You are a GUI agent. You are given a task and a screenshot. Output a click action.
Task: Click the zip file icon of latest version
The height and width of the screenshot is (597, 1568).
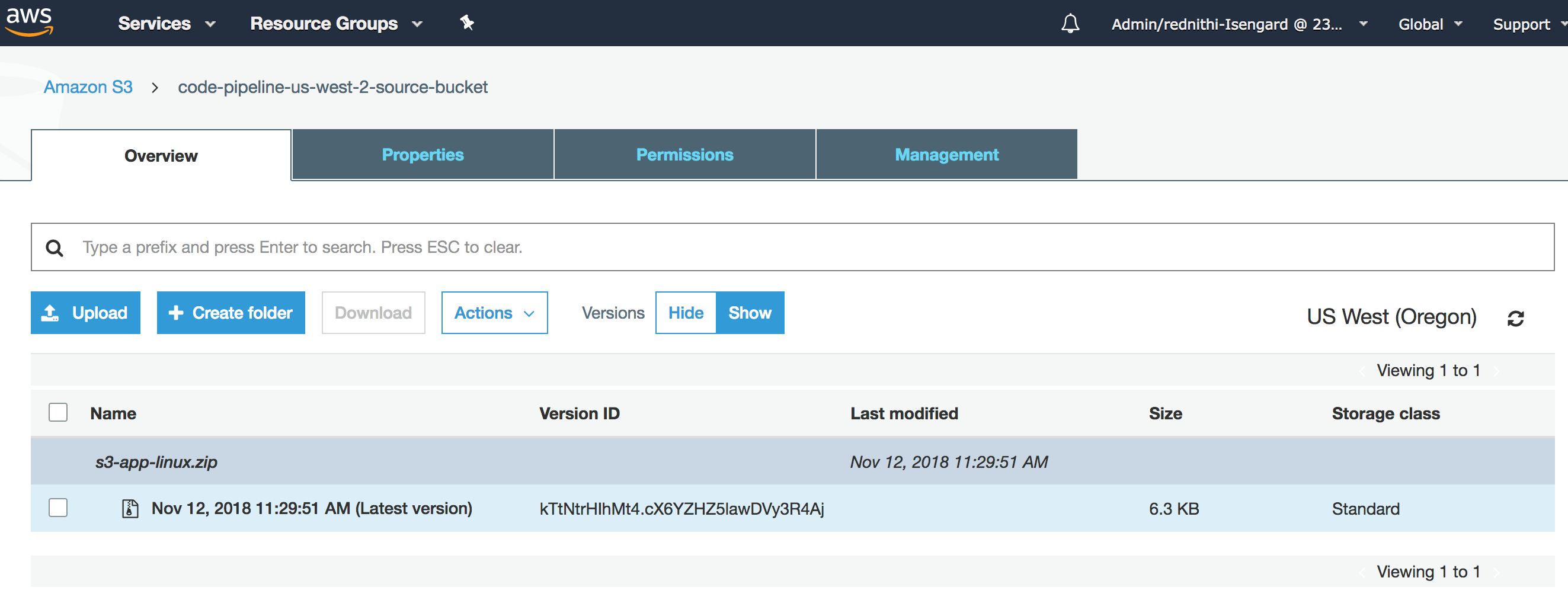pos(130,508)
